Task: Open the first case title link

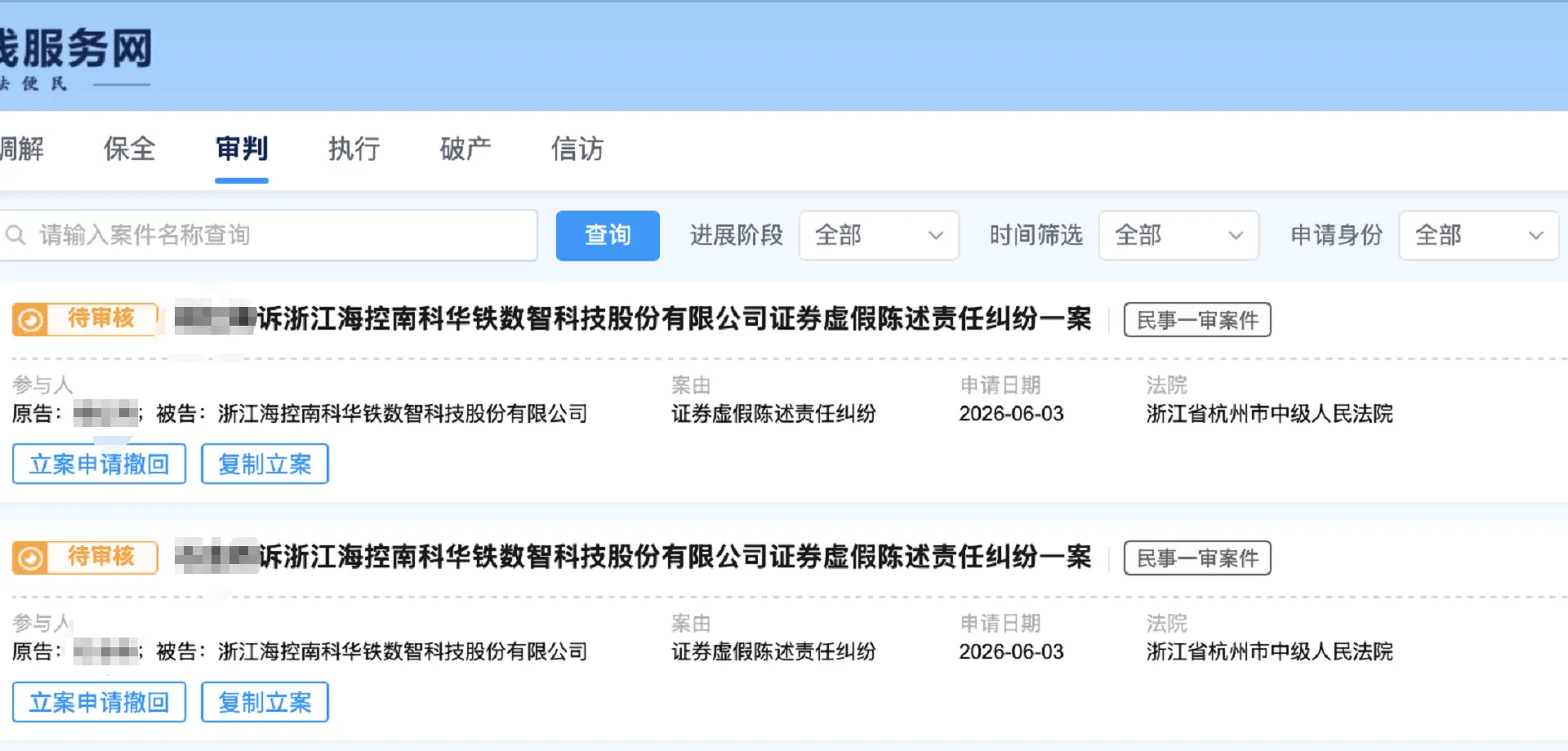Action: coord(633,318)
